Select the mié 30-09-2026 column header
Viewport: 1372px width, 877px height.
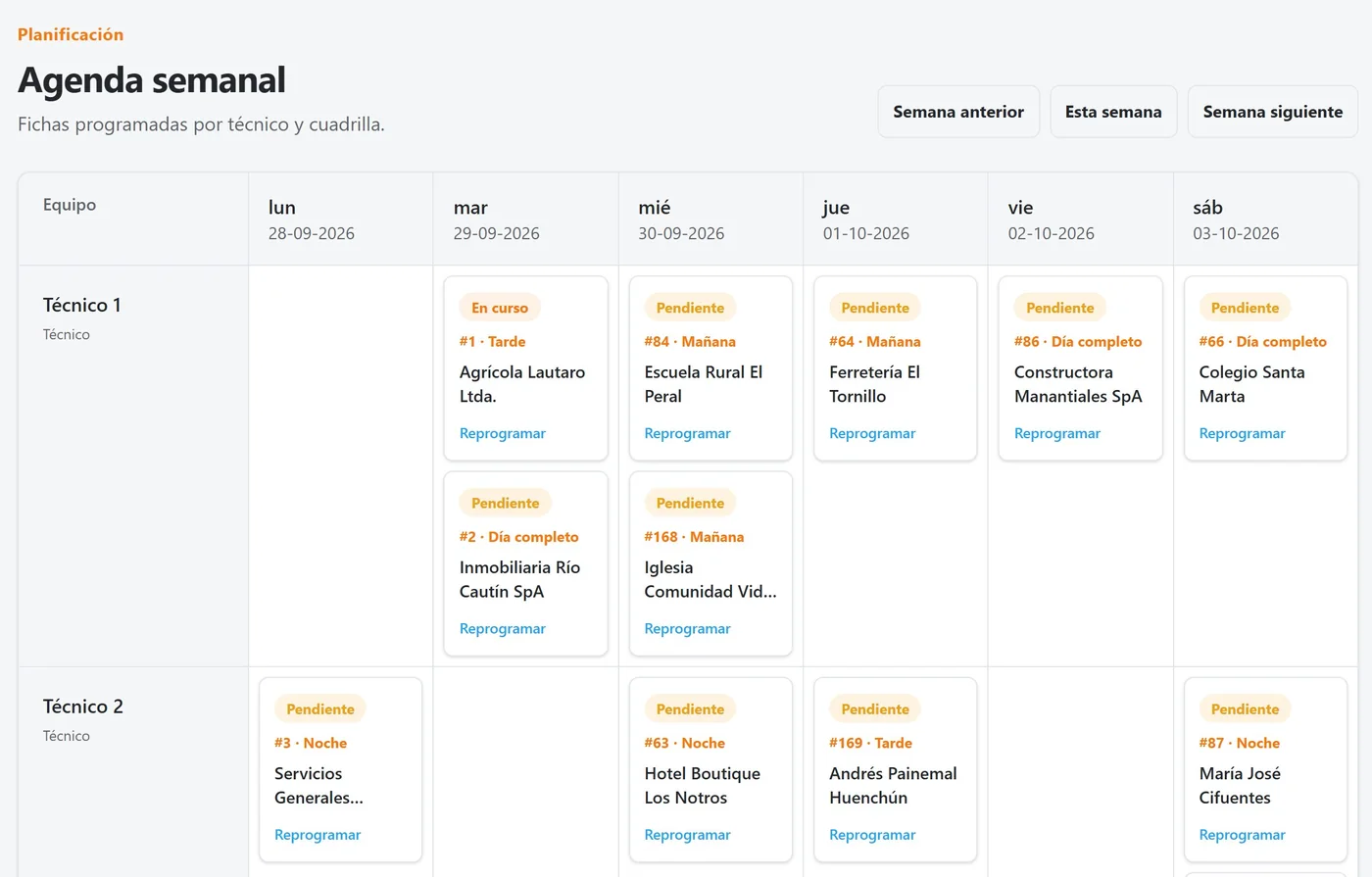(710, 219)
